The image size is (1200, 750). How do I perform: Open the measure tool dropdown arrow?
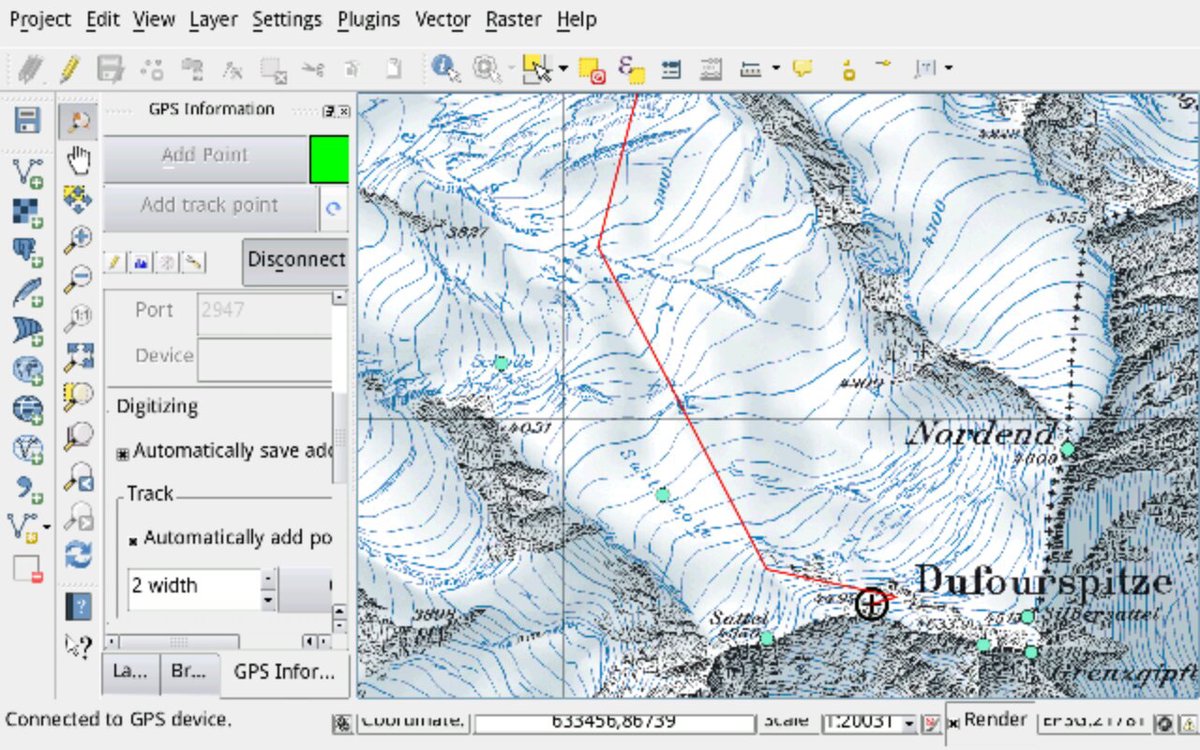[x=776, y=69]
